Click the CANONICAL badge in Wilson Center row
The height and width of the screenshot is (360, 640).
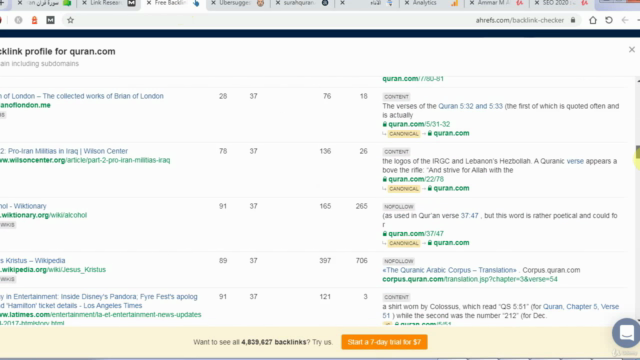coord(404,189)
